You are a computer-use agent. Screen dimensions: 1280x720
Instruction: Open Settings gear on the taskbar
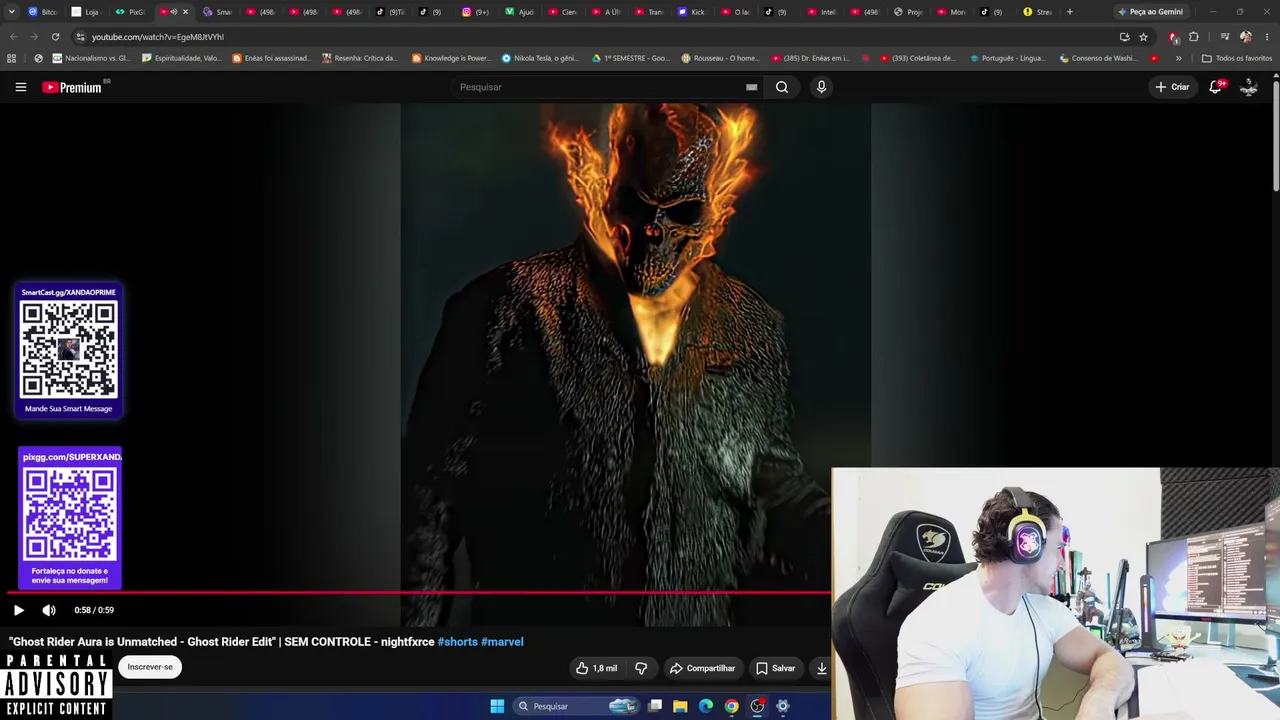point(783,706)
